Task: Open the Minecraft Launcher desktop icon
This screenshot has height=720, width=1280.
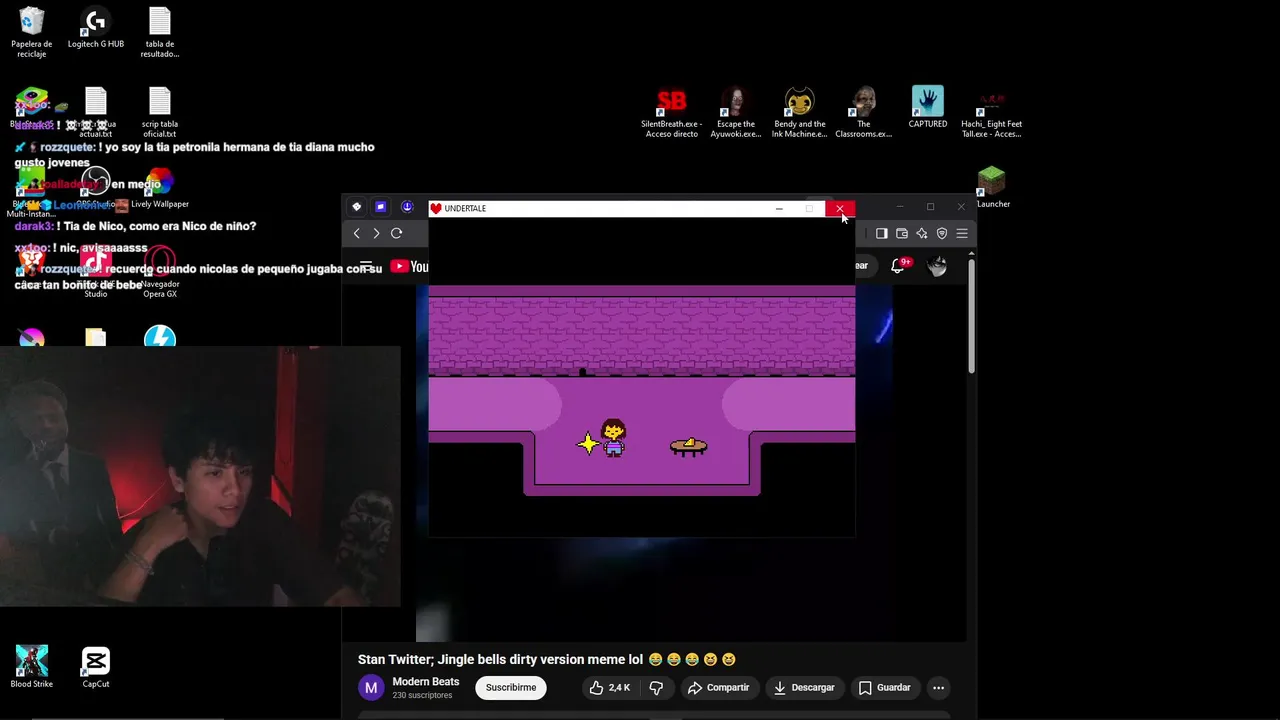Action: (x=992, y=188)
